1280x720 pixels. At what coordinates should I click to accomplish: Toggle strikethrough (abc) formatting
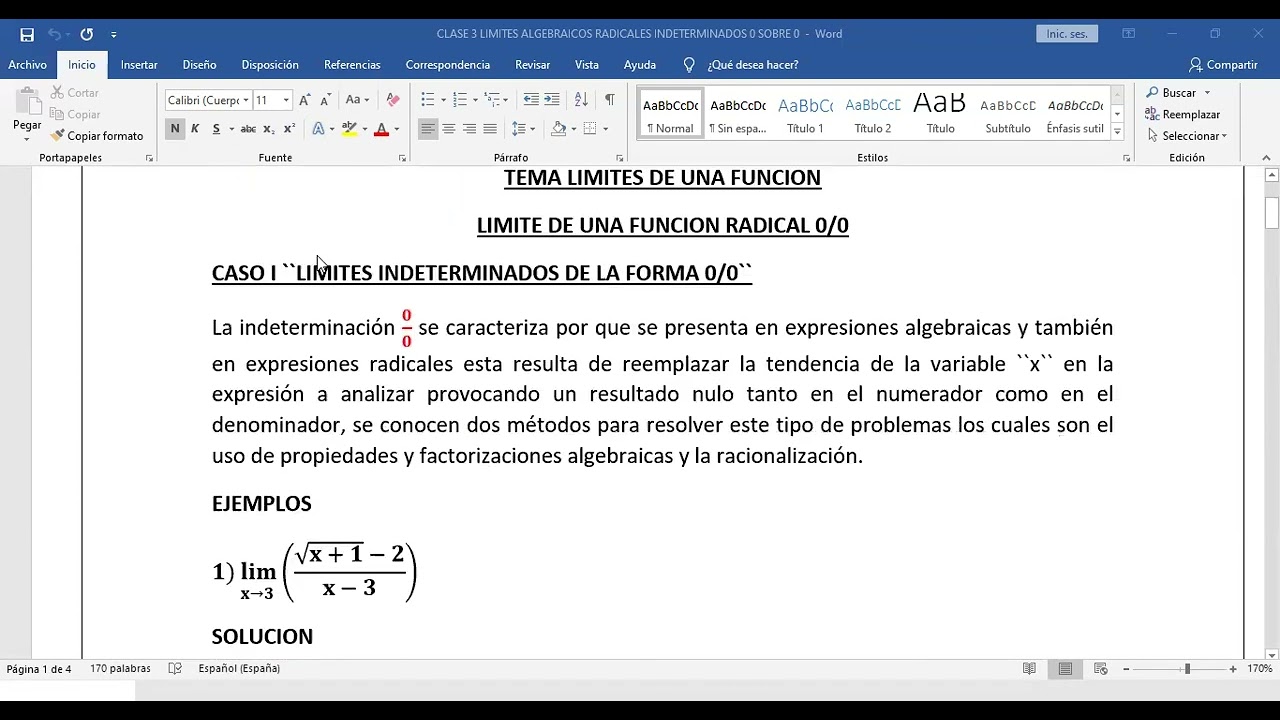point(248,129)
